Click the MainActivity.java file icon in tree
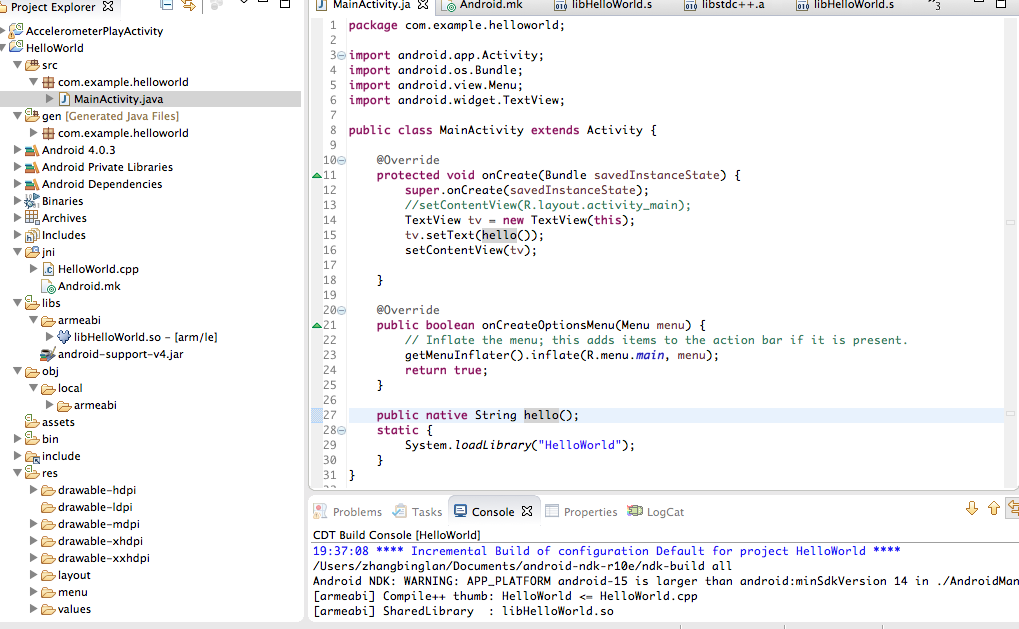The width and height of the screenshot is (1019, 629). click(64, 99)
